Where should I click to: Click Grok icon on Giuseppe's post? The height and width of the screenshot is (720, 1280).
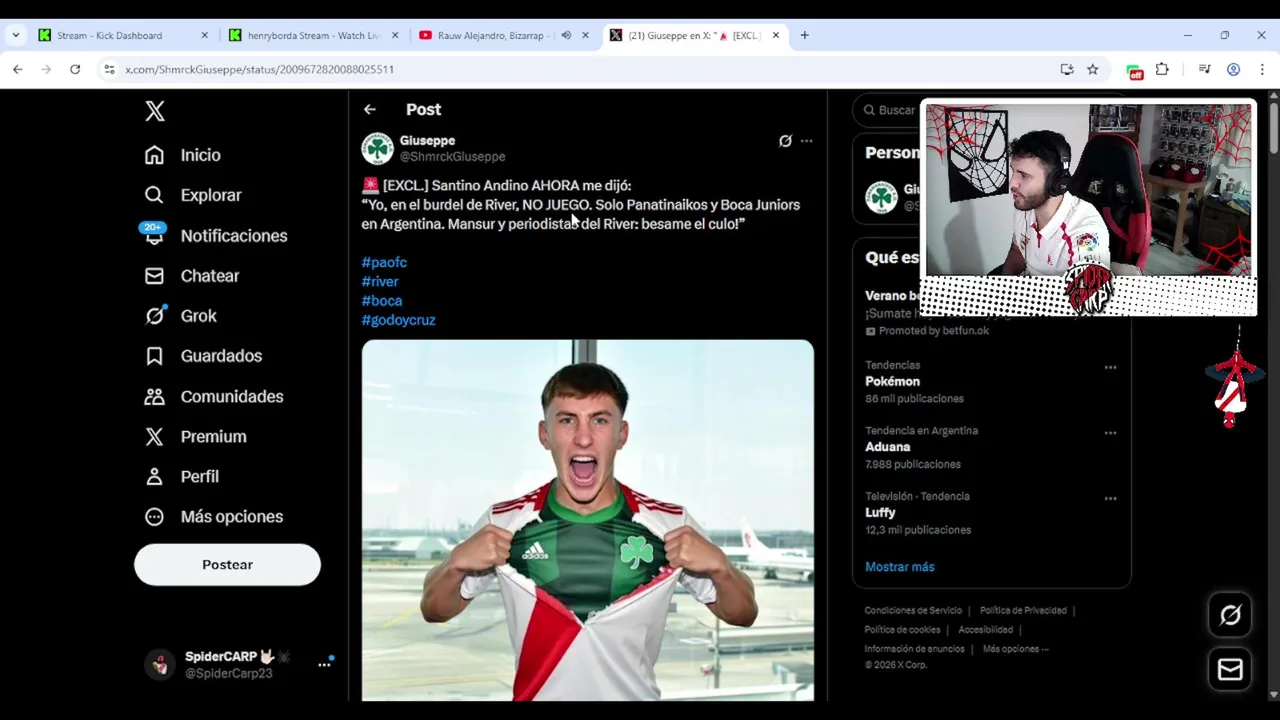[785, 141]
